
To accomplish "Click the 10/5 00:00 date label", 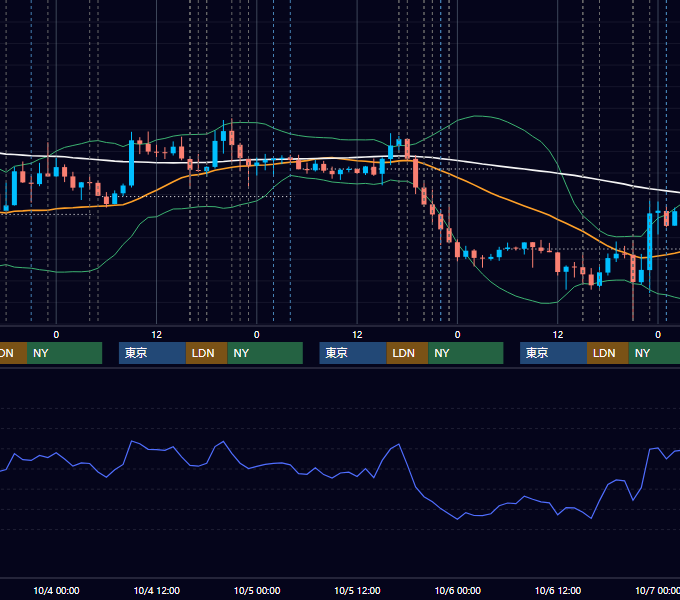I will [x=257, y=590].
